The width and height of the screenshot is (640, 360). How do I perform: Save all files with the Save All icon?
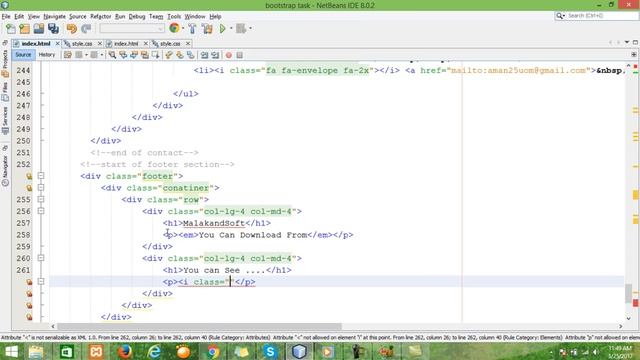point(53,29)
